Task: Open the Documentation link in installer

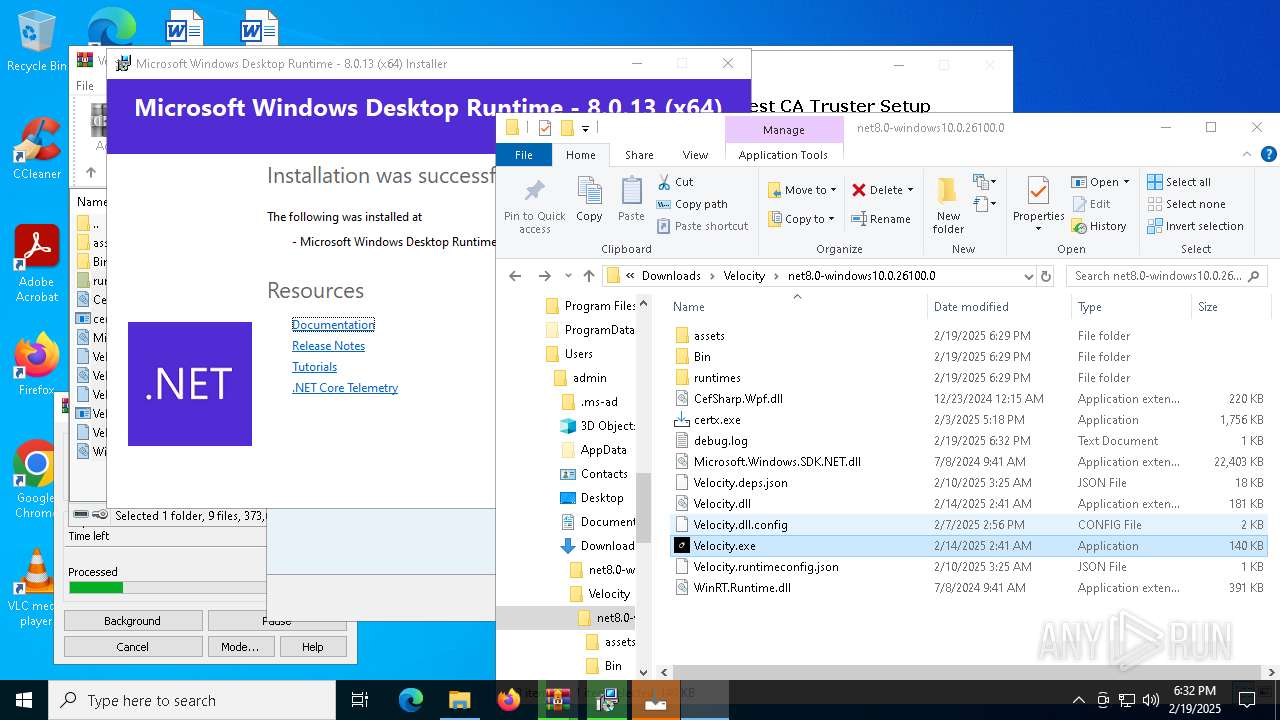Action: pos(333,324)
